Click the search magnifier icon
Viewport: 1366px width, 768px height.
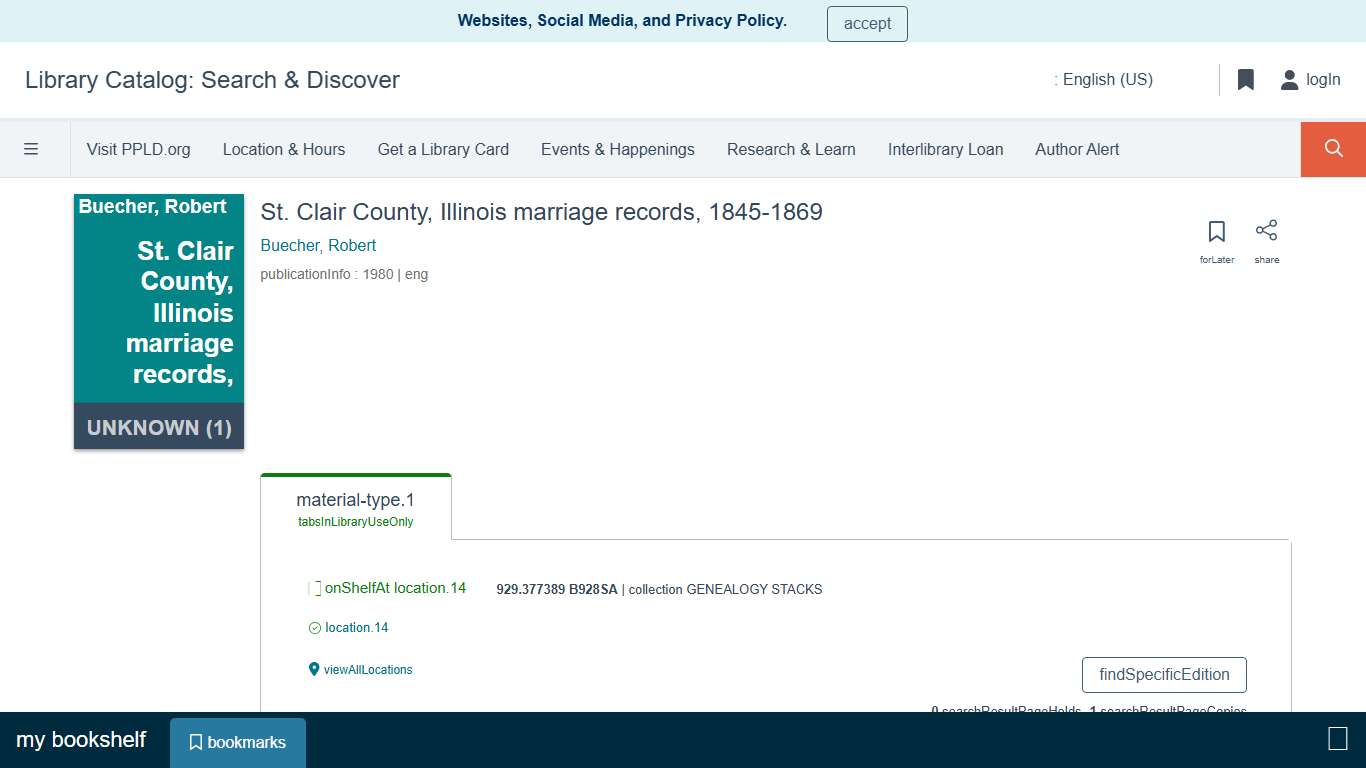coord(1332,148)
